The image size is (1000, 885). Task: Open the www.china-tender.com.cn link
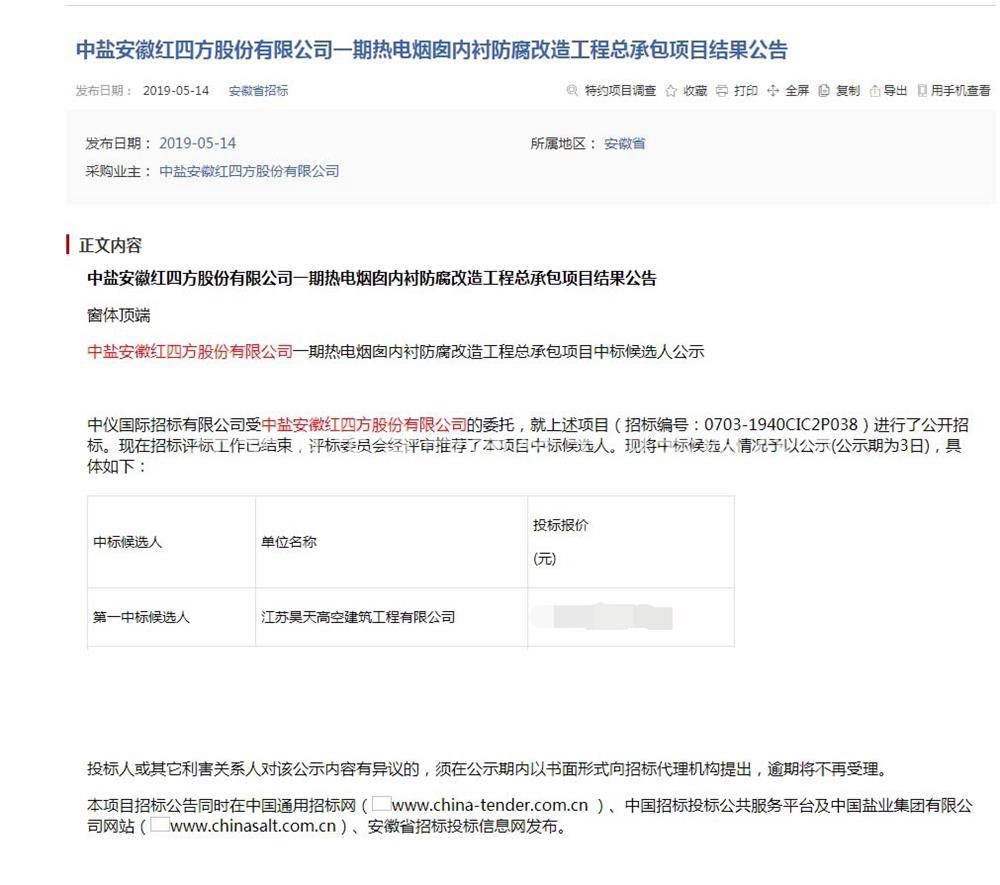(490, 805)
